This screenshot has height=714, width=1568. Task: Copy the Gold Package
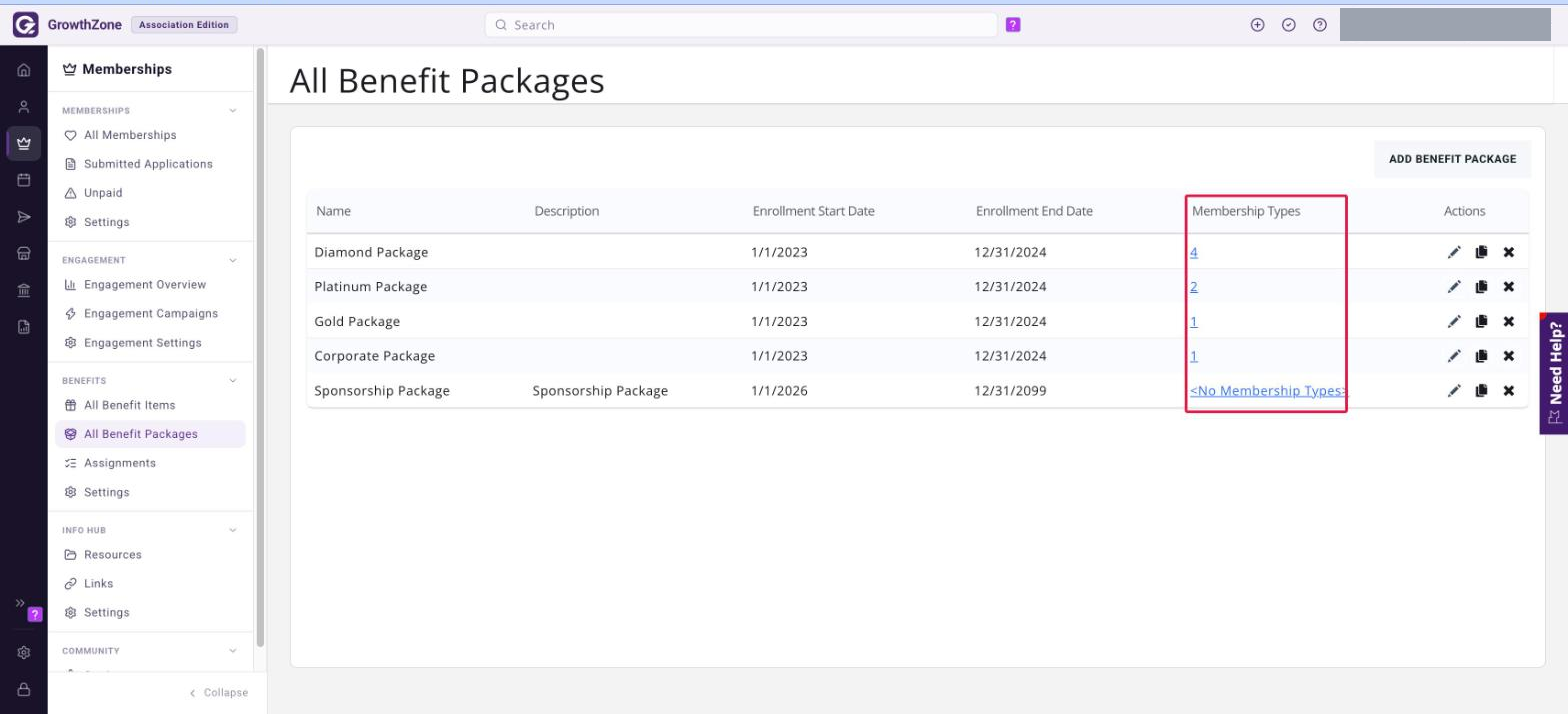point(1481,321)
